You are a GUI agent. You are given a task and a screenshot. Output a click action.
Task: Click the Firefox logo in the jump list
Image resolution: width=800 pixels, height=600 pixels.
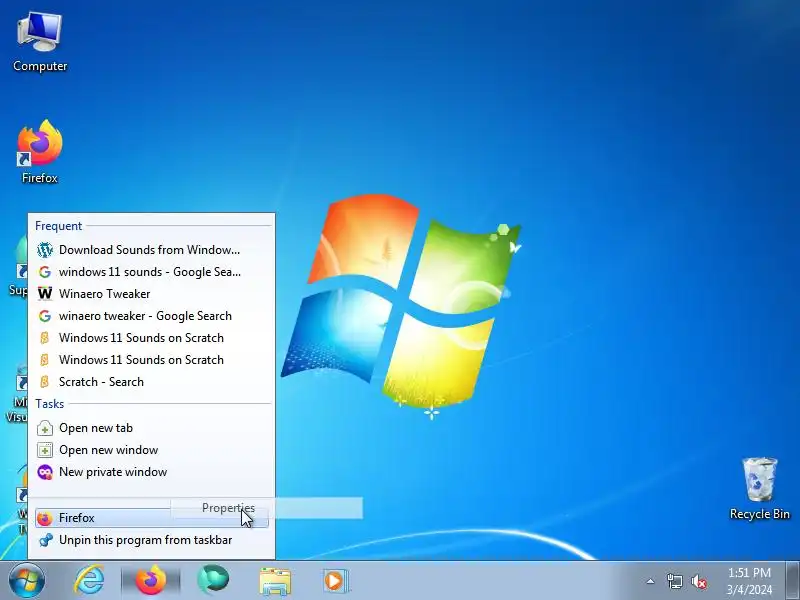(x=45, y=518)
